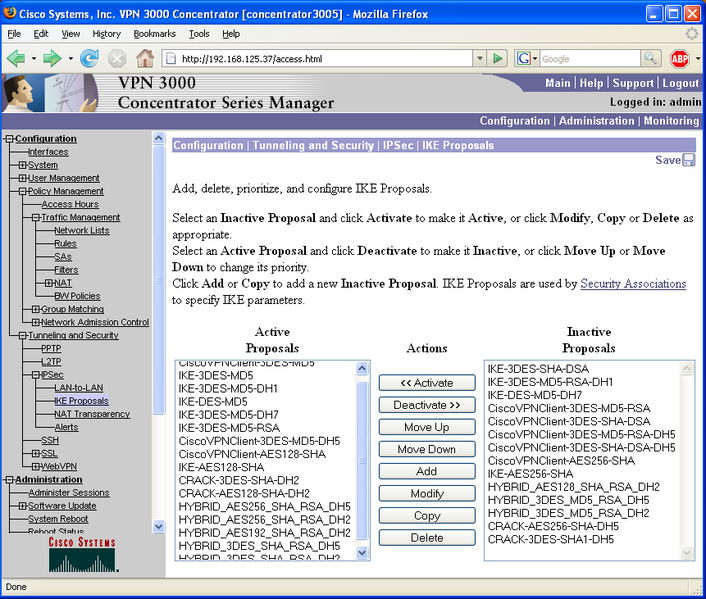
Task: Open the Adblock Plus dropdown arrow
Action: [698, 59]
